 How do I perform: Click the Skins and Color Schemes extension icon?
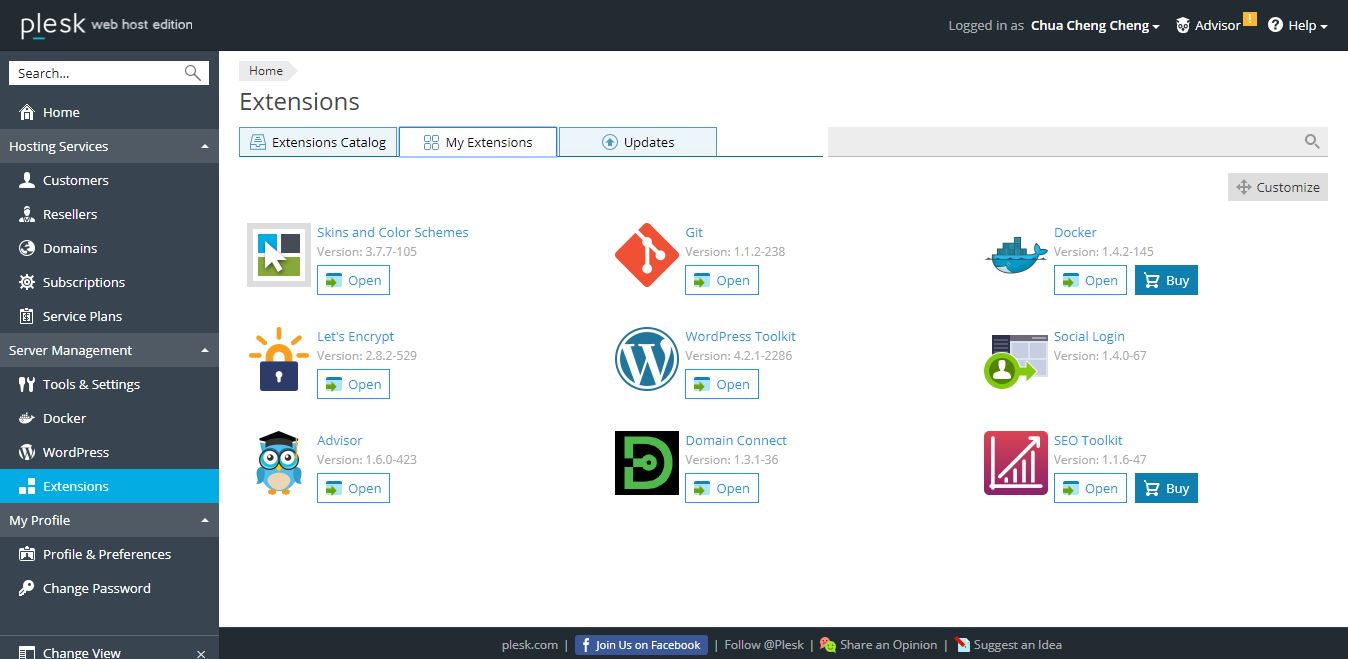pos(279,255)
